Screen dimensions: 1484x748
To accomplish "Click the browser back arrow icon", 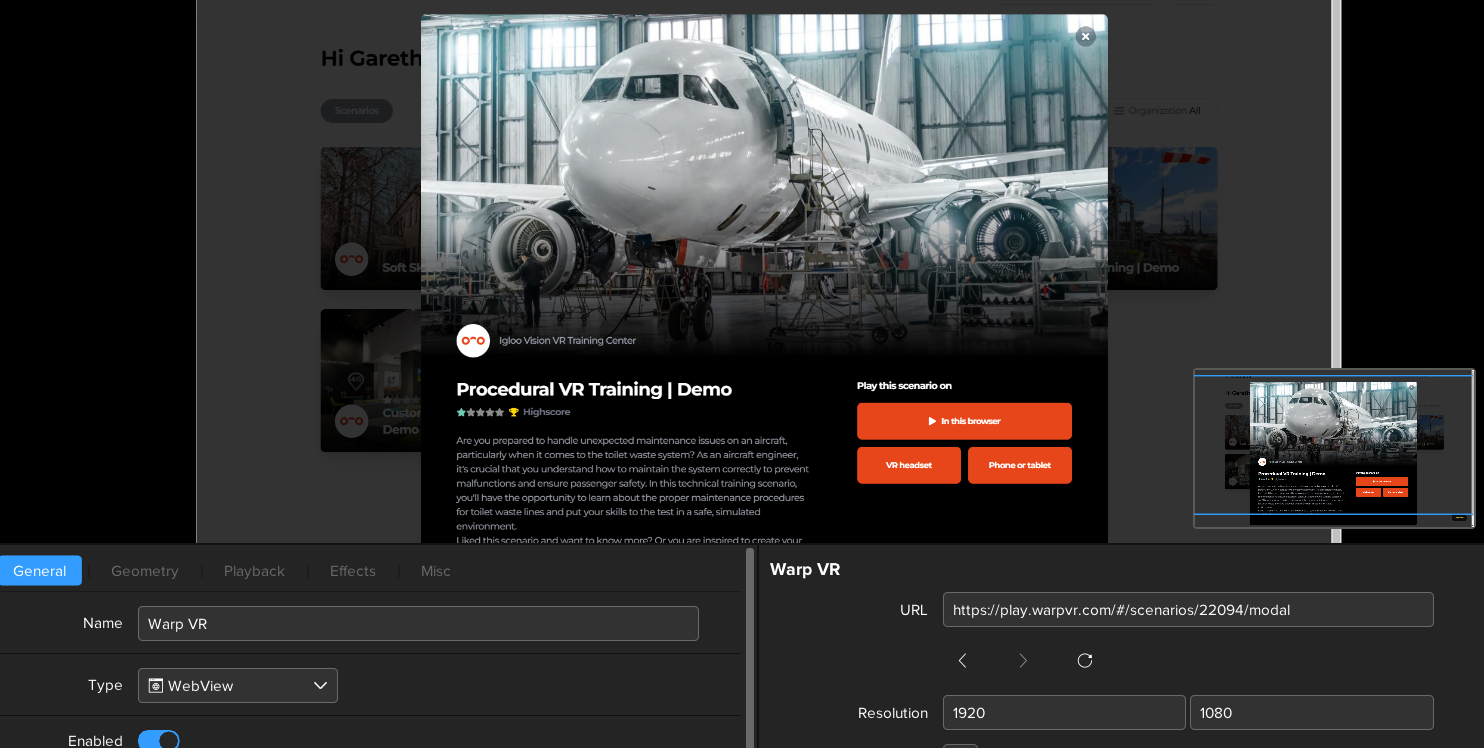I will (x=962, y=660).
